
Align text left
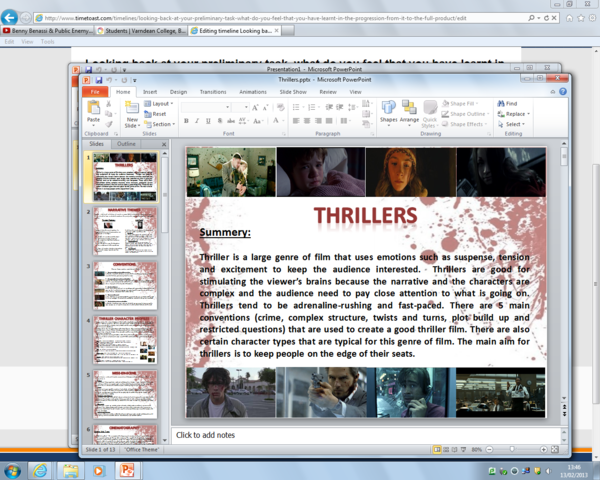pos(296,121)
